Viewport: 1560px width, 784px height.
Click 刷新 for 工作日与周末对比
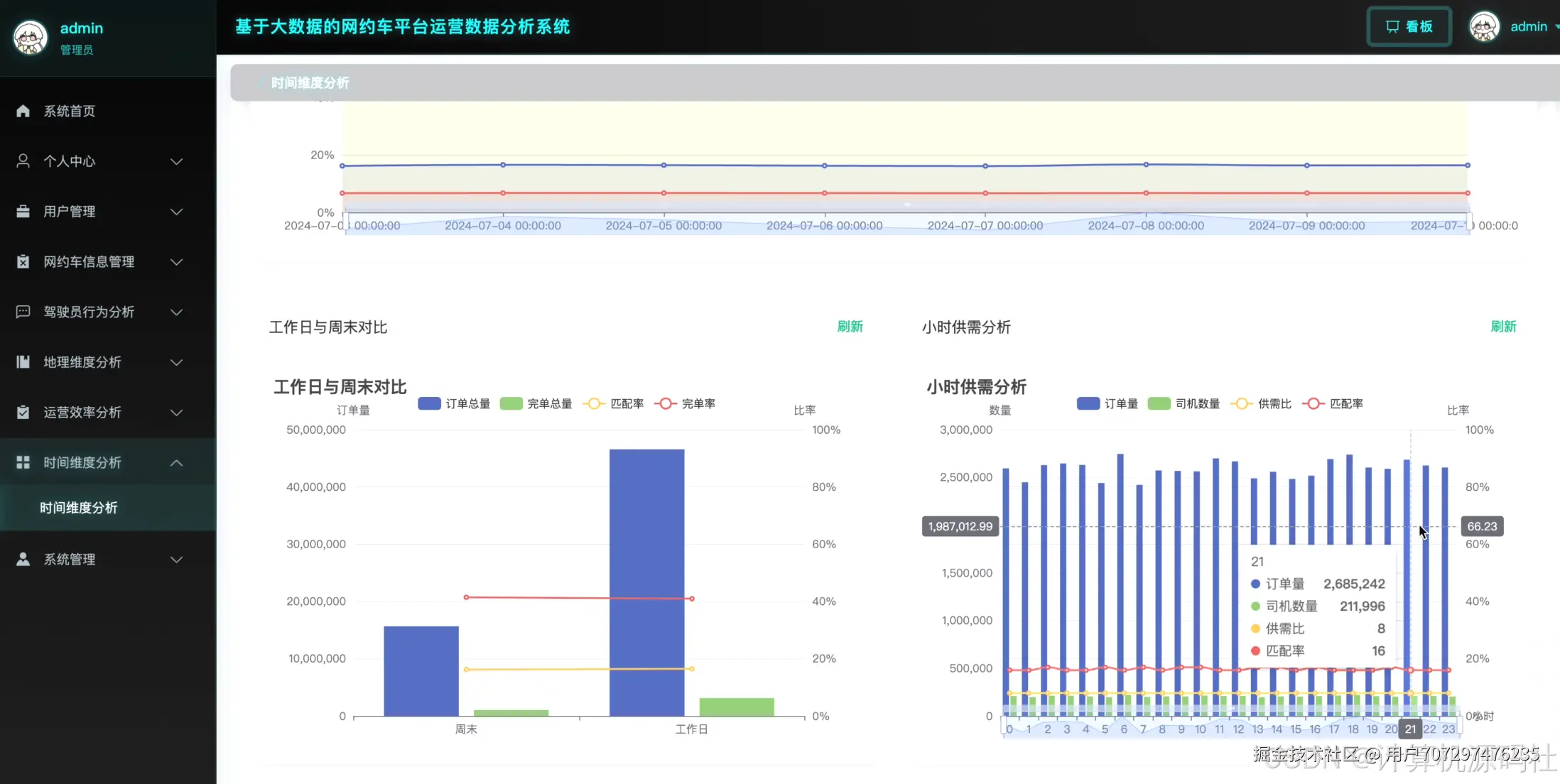click(x=850, y=327)
